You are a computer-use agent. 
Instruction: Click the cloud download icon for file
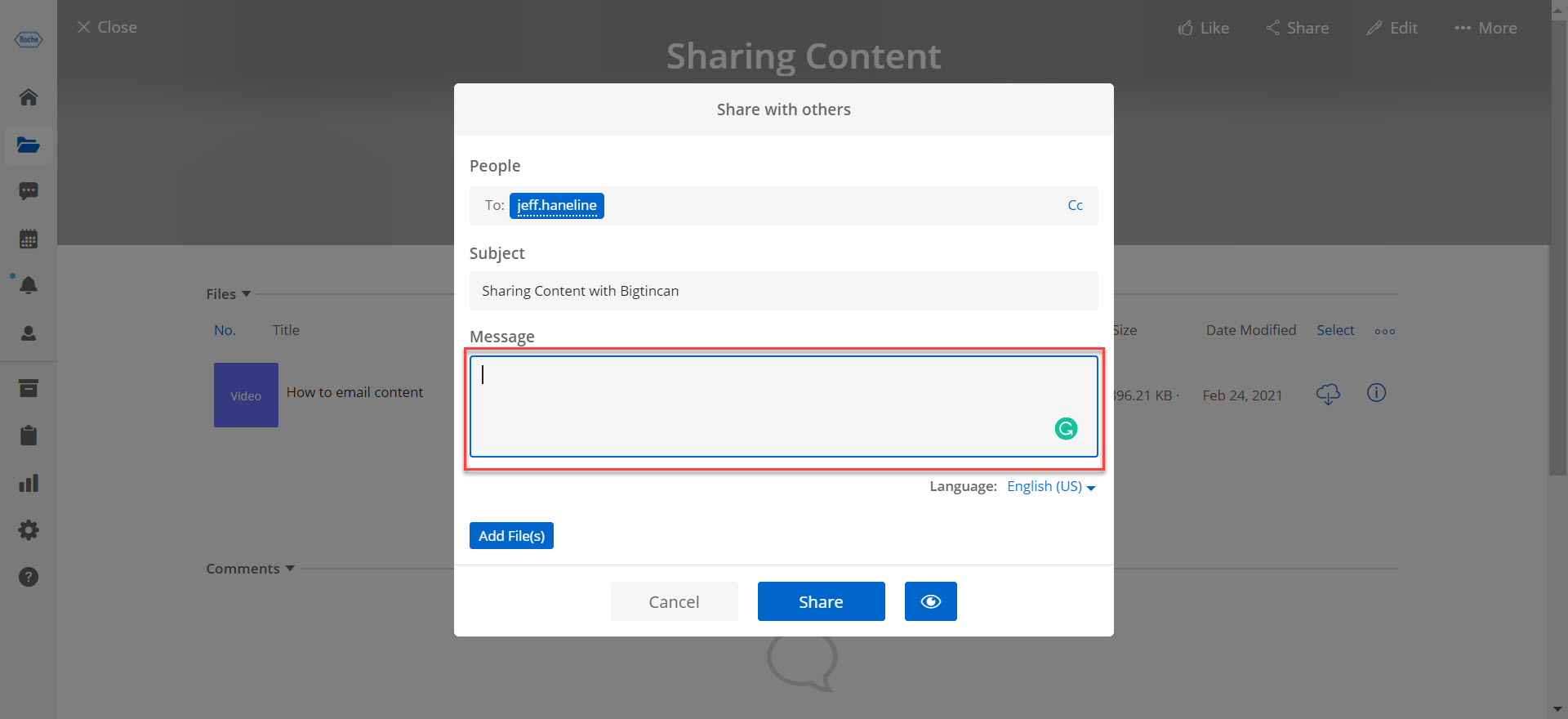tap(1328, 394)
